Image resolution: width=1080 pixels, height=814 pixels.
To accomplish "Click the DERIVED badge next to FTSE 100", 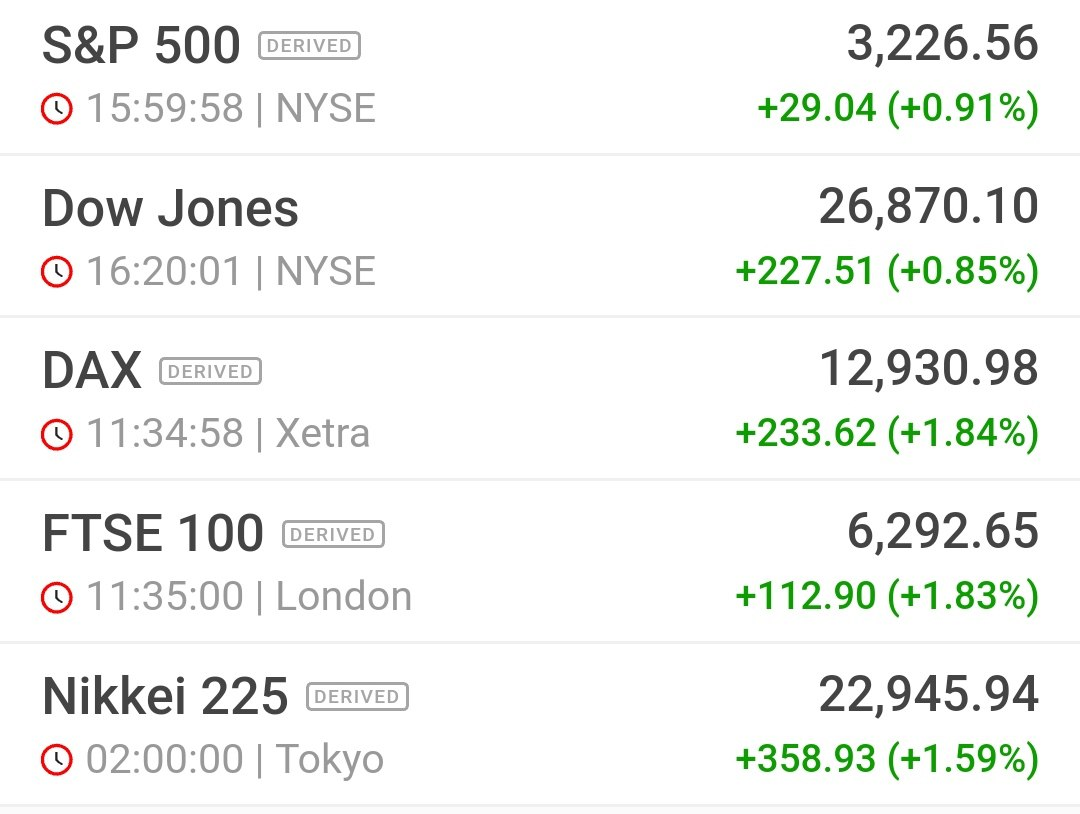I will [x=333, y=534].
